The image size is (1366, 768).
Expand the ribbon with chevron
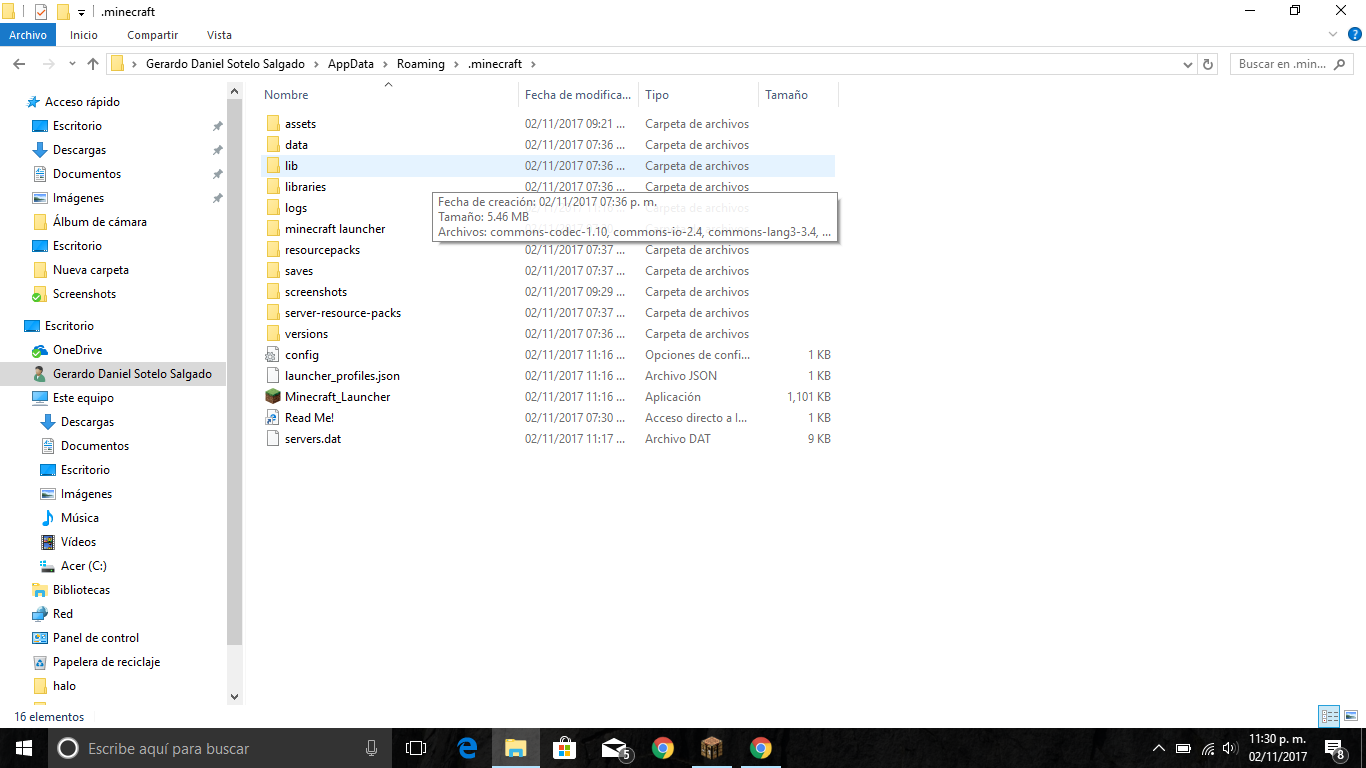(1333, 34)
